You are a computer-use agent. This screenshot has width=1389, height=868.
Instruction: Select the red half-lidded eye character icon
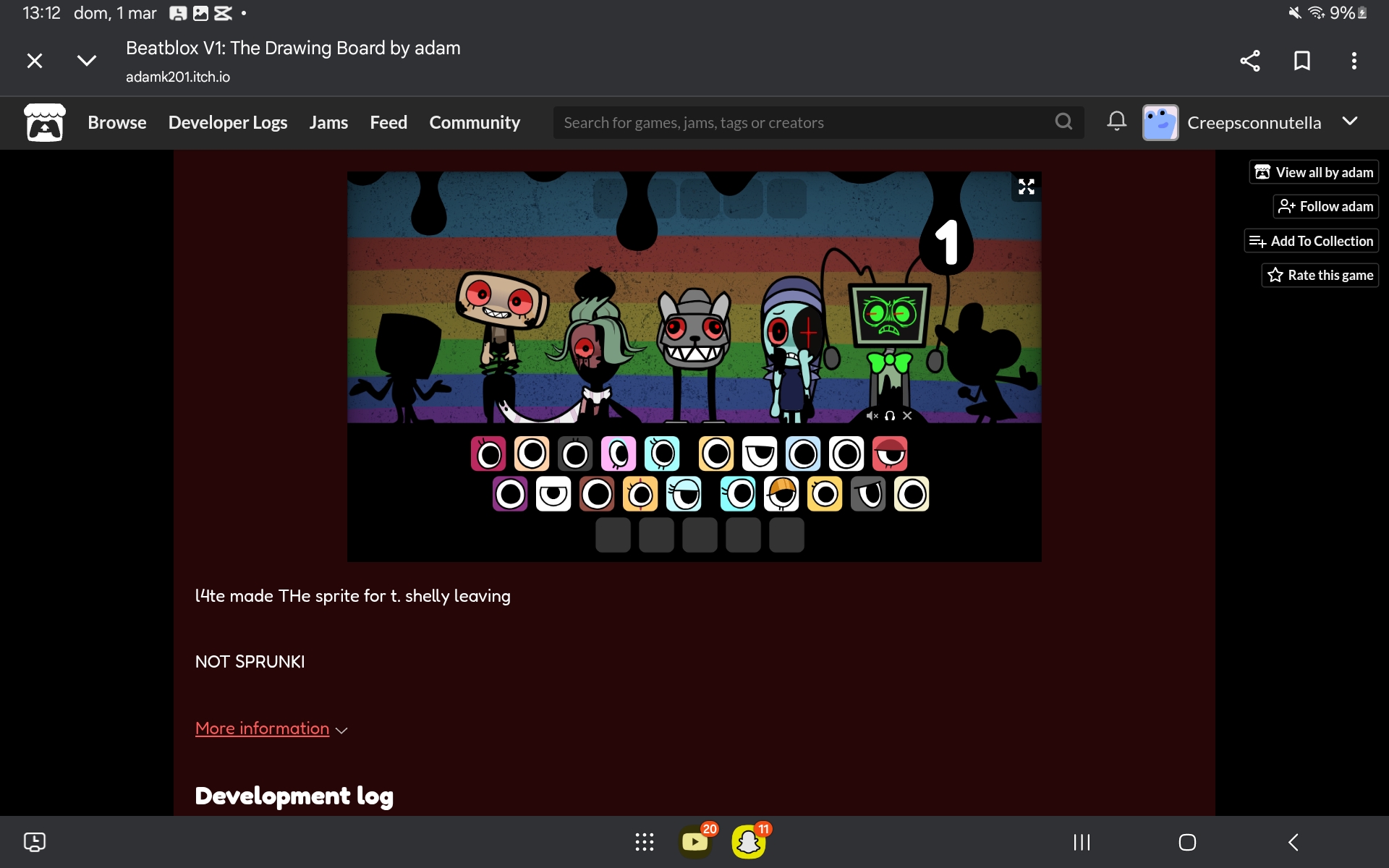(x=889, y=454)
